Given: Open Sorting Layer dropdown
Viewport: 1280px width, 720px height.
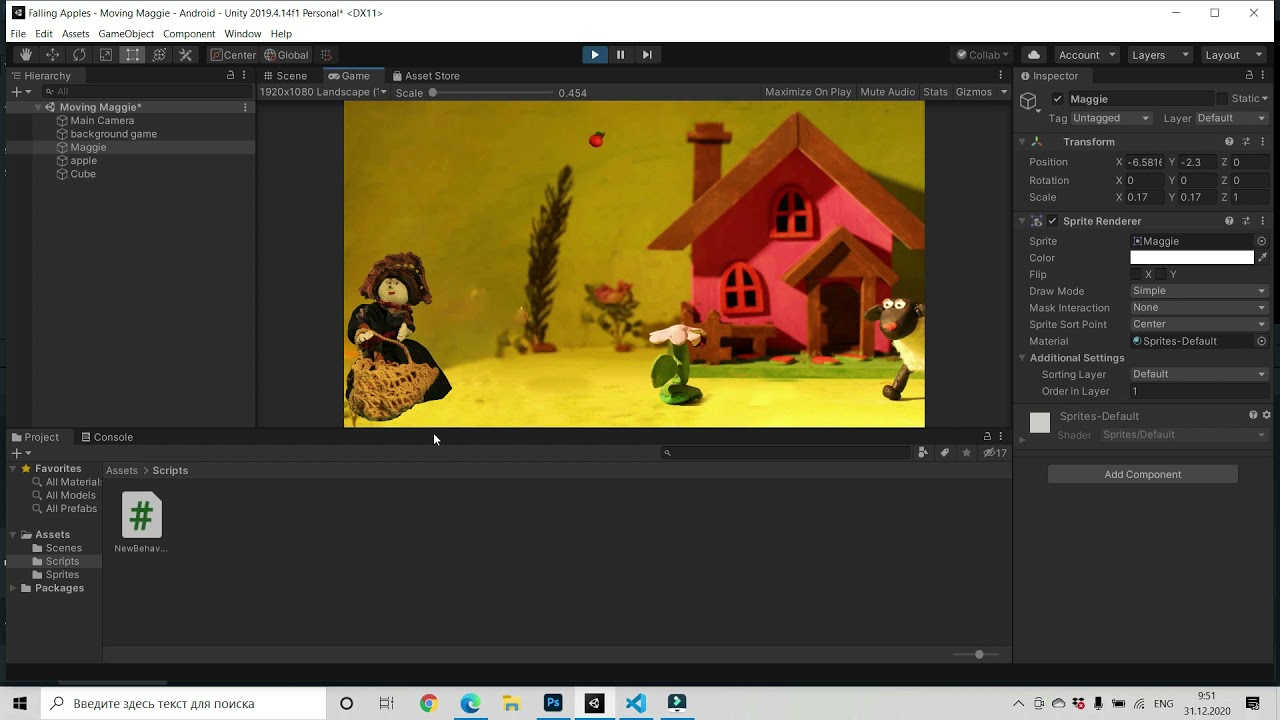Looking at the screenshot, I should point(1199,374).
